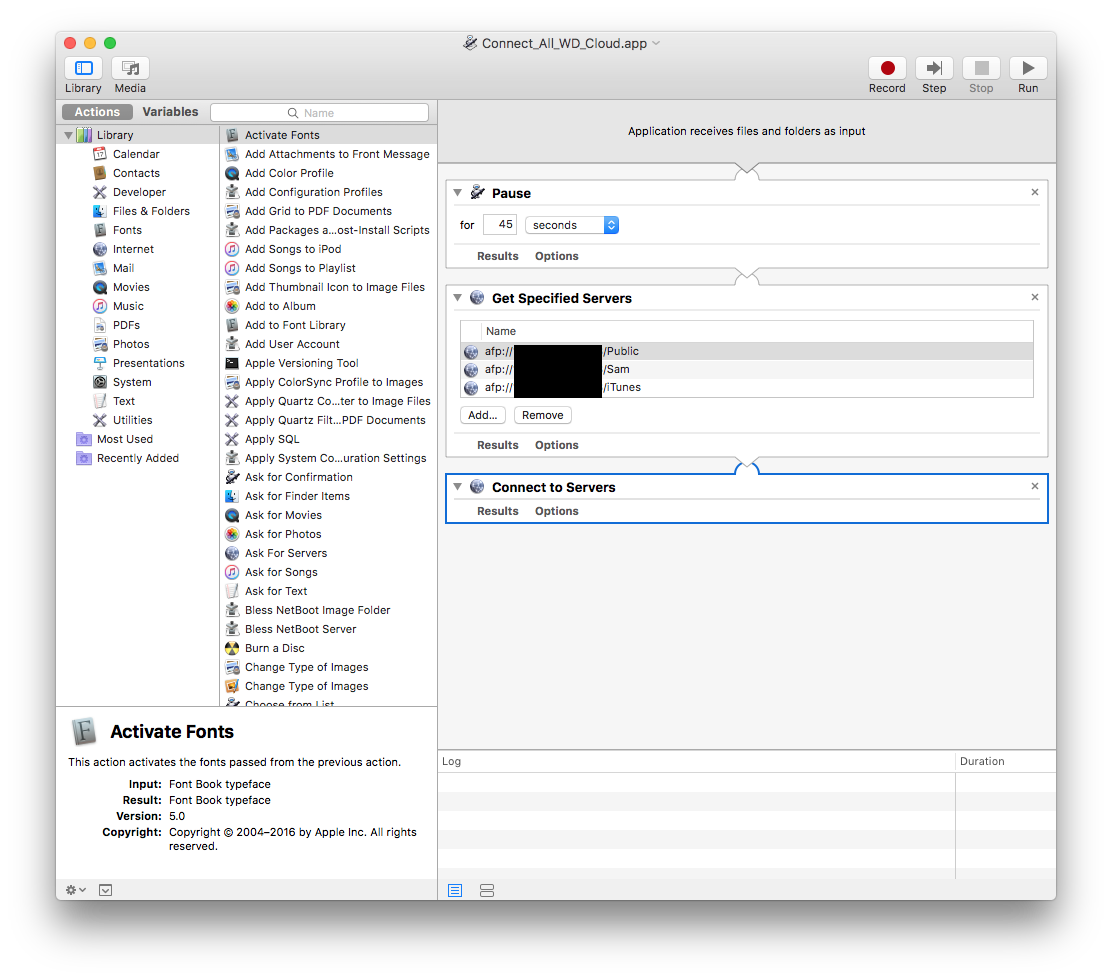Show Results of the Pause action
The height and width of the screenshot is (980, 1112).
[497, 256]
